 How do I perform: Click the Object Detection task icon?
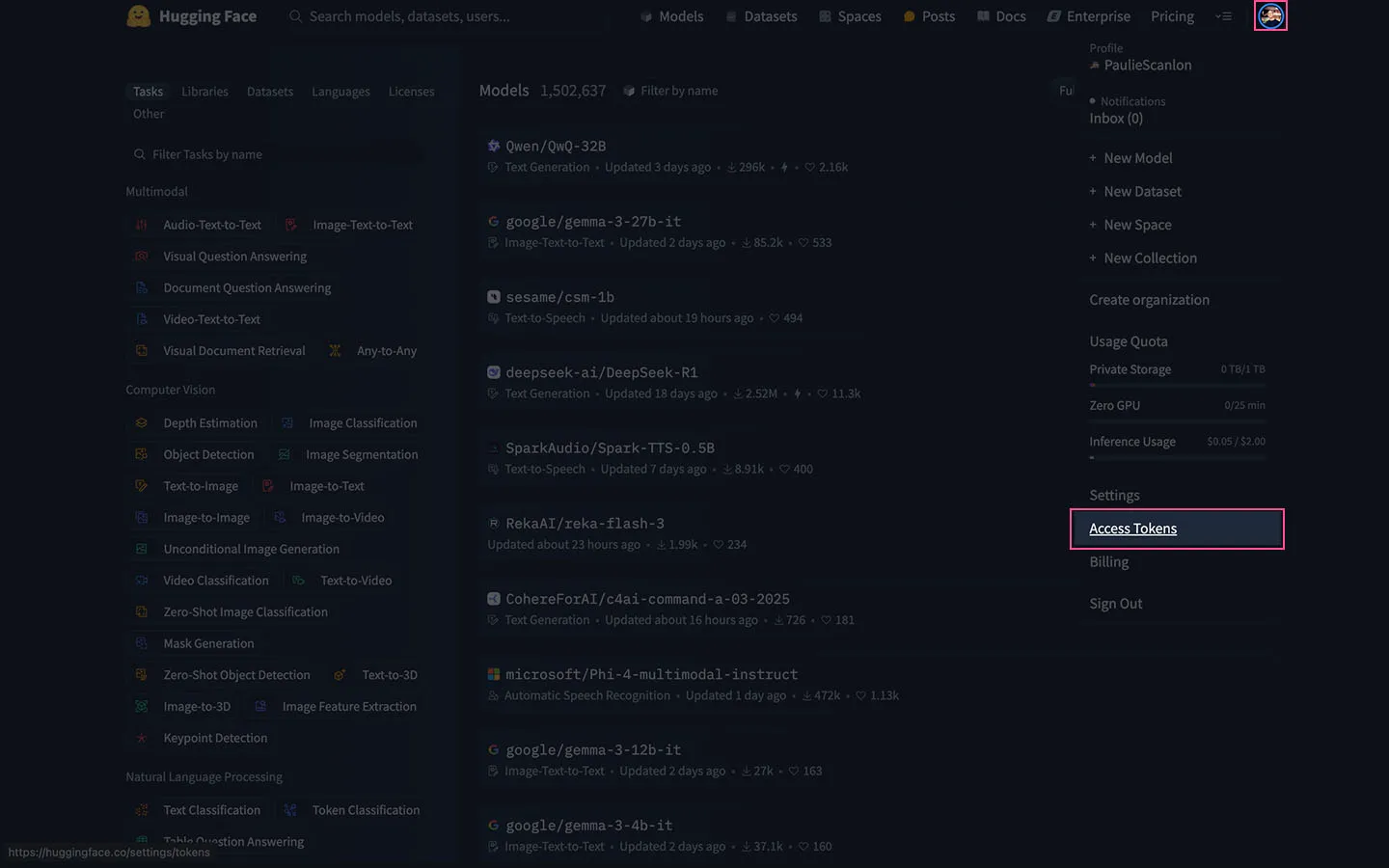[x=142, y=454]
